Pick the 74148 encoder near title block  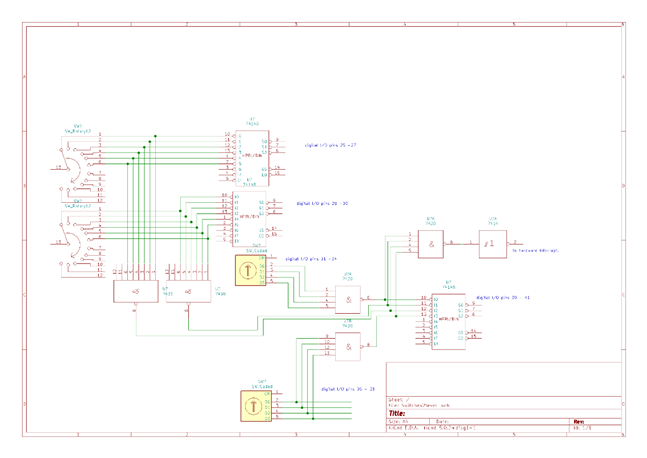click(x=449, y=322)
